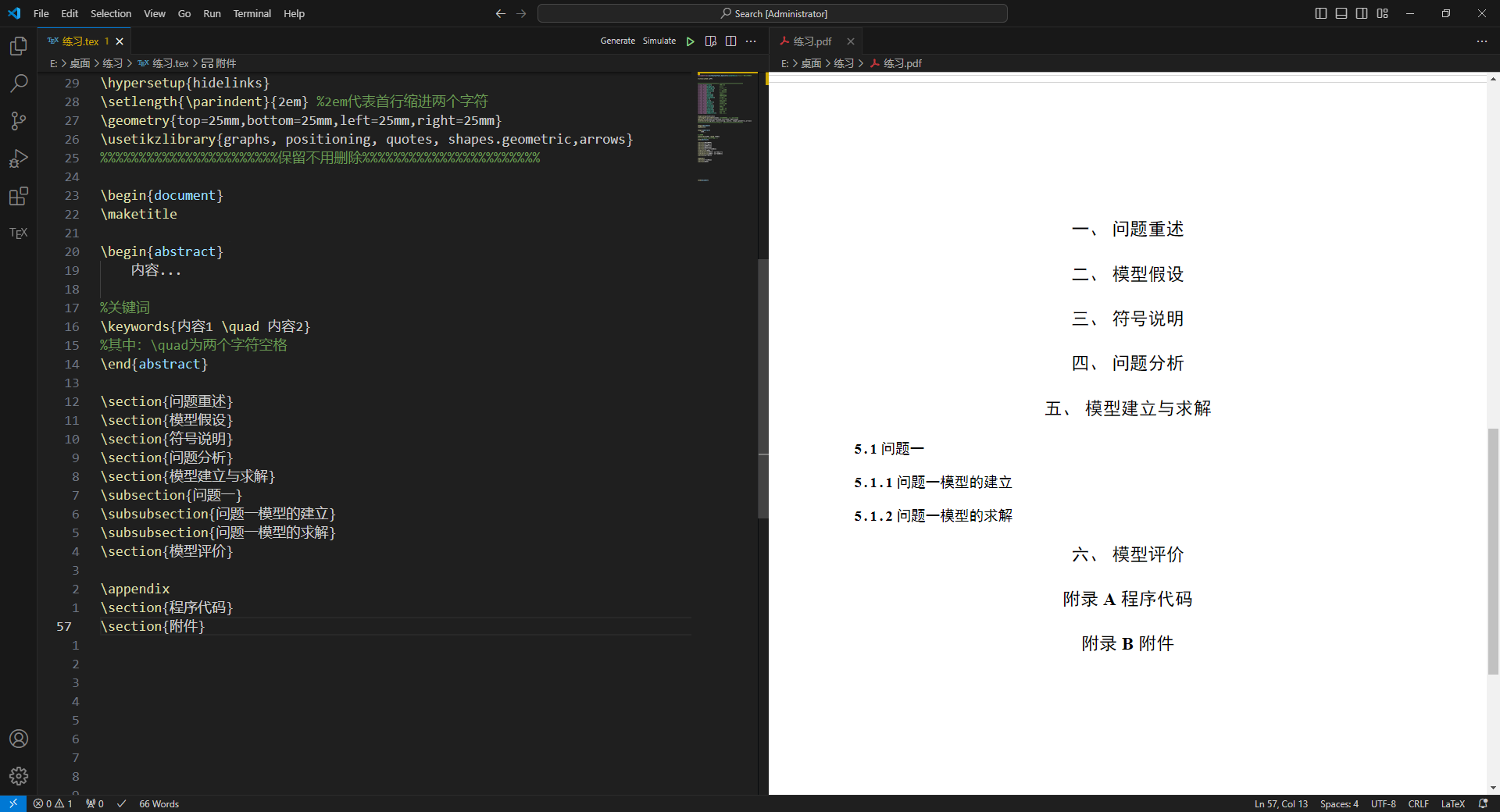Open editor More Actions ellipsis menu
Viewport: 1500px width, 812px height.
tap(751, 41)
